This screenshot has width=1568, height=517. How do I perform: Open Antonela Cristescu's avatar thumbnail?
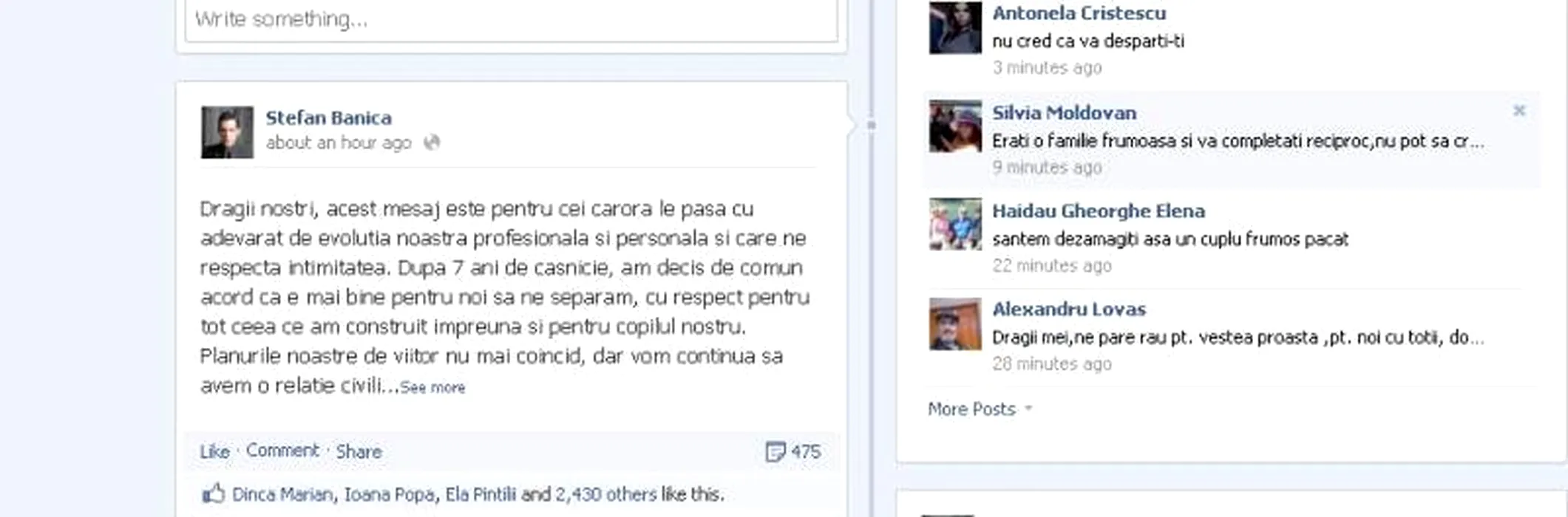[955, 27]
